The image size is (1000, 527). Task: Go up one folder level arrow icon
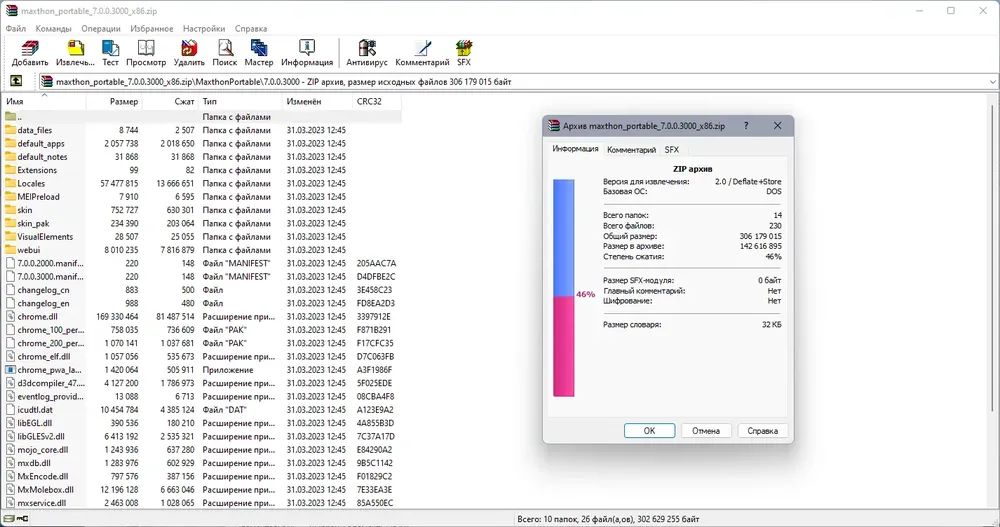pyautogui.click(x=16, y=81)
